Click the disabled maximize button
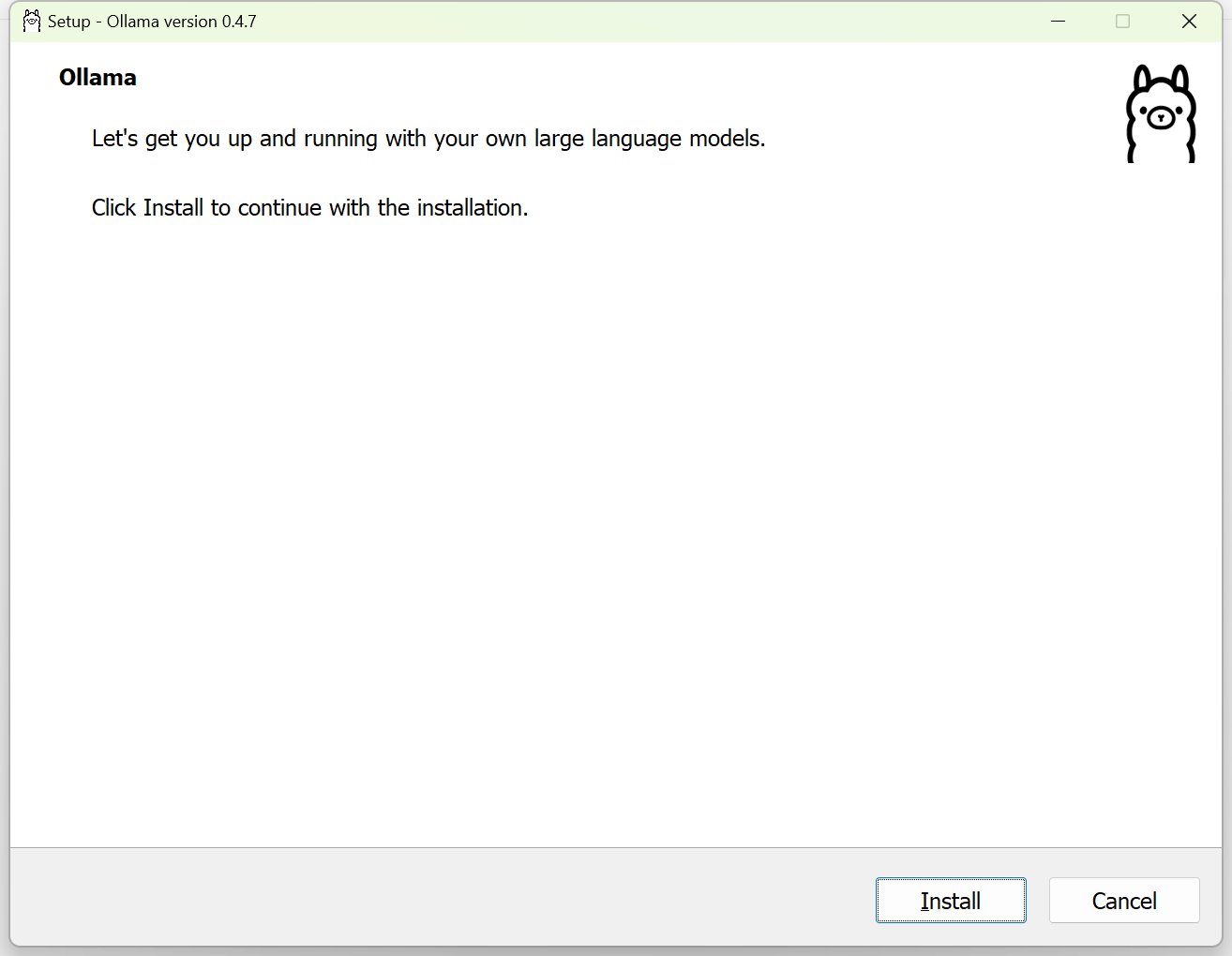Screen dimensions: 1232x956 pos(1123,21)
